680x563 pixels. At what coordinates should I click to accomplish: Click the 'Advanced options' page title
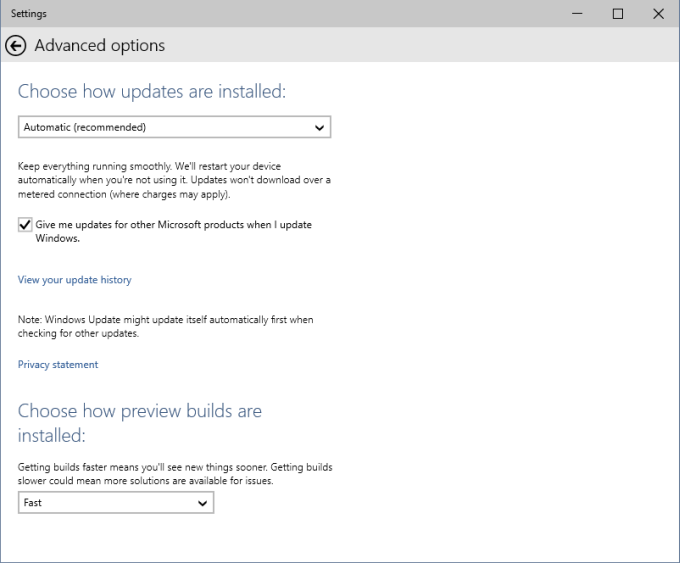(100, 46)
